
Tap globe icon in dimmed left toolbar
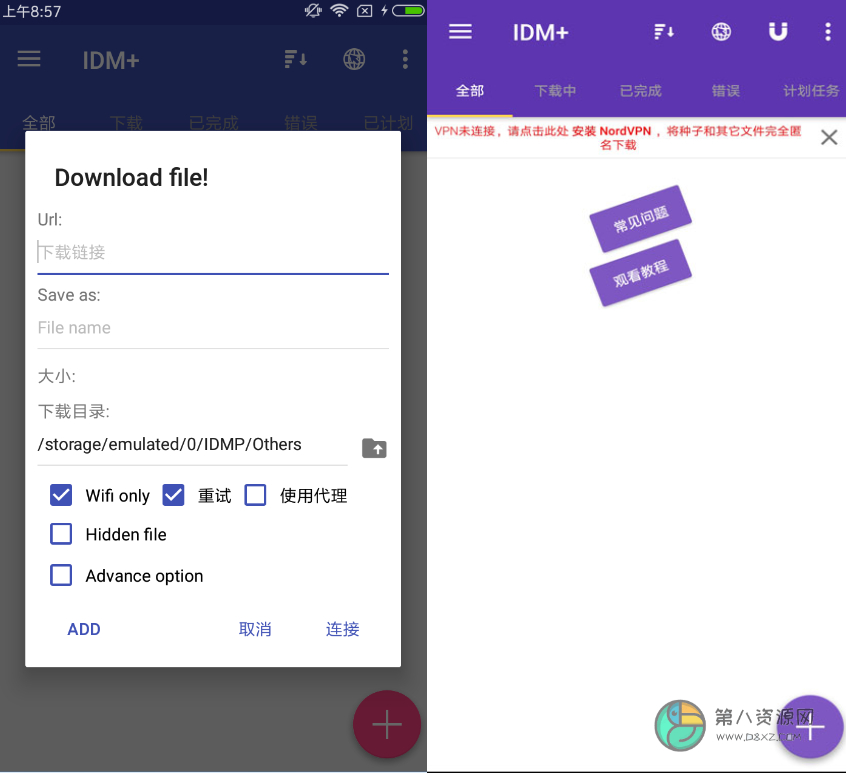[x=354, y=59]
